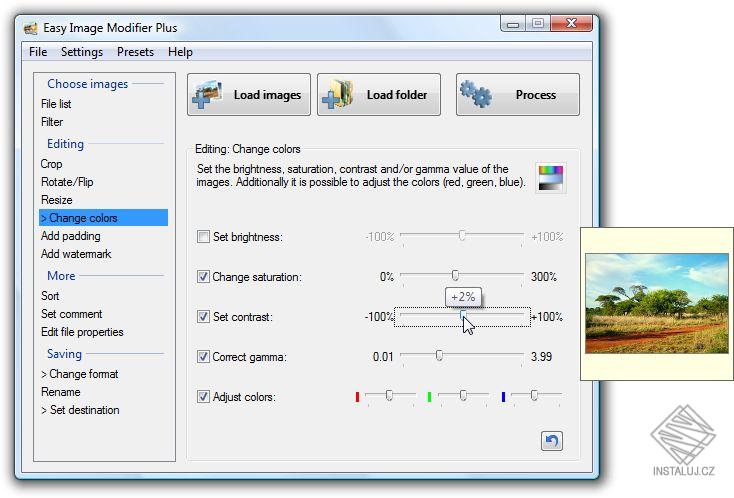The height and width of the screenshot is (498, 734).
Task: Enable the Set brightness checkbox
Action: [203, 236]
